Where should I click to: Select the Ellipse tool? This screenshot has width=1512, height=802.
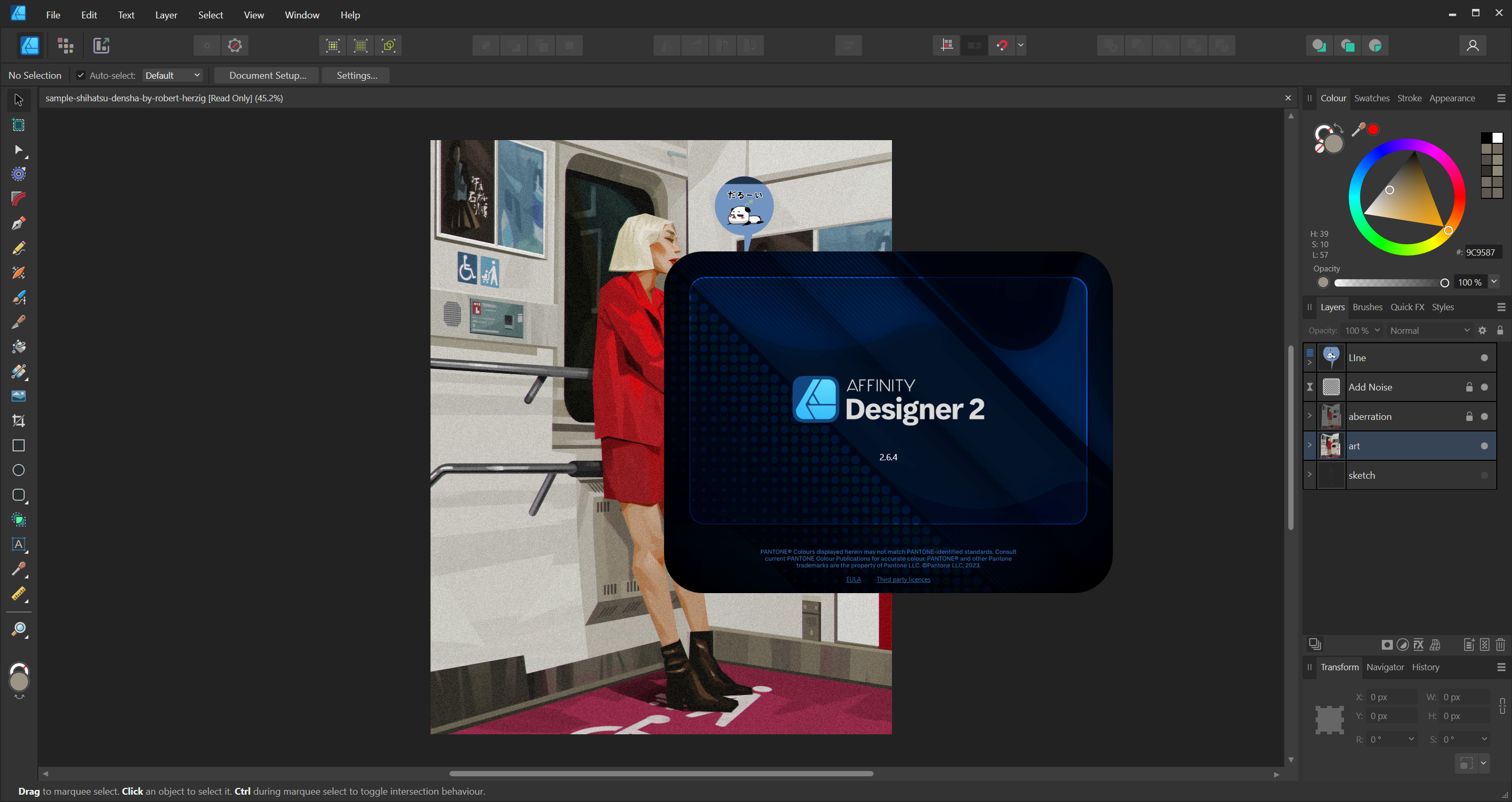pos(19,470)
